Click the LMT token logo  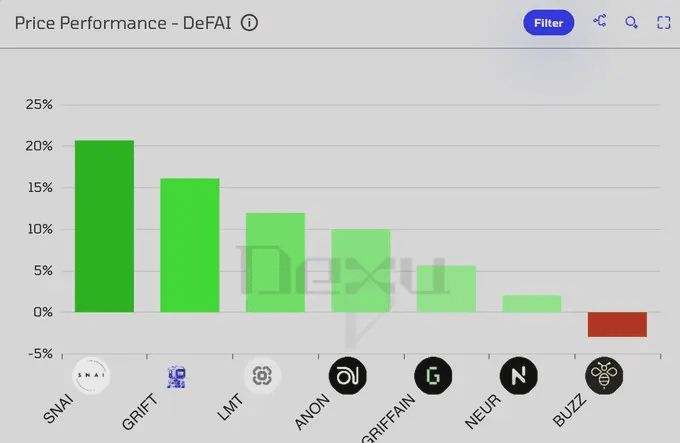click(262, 375)
